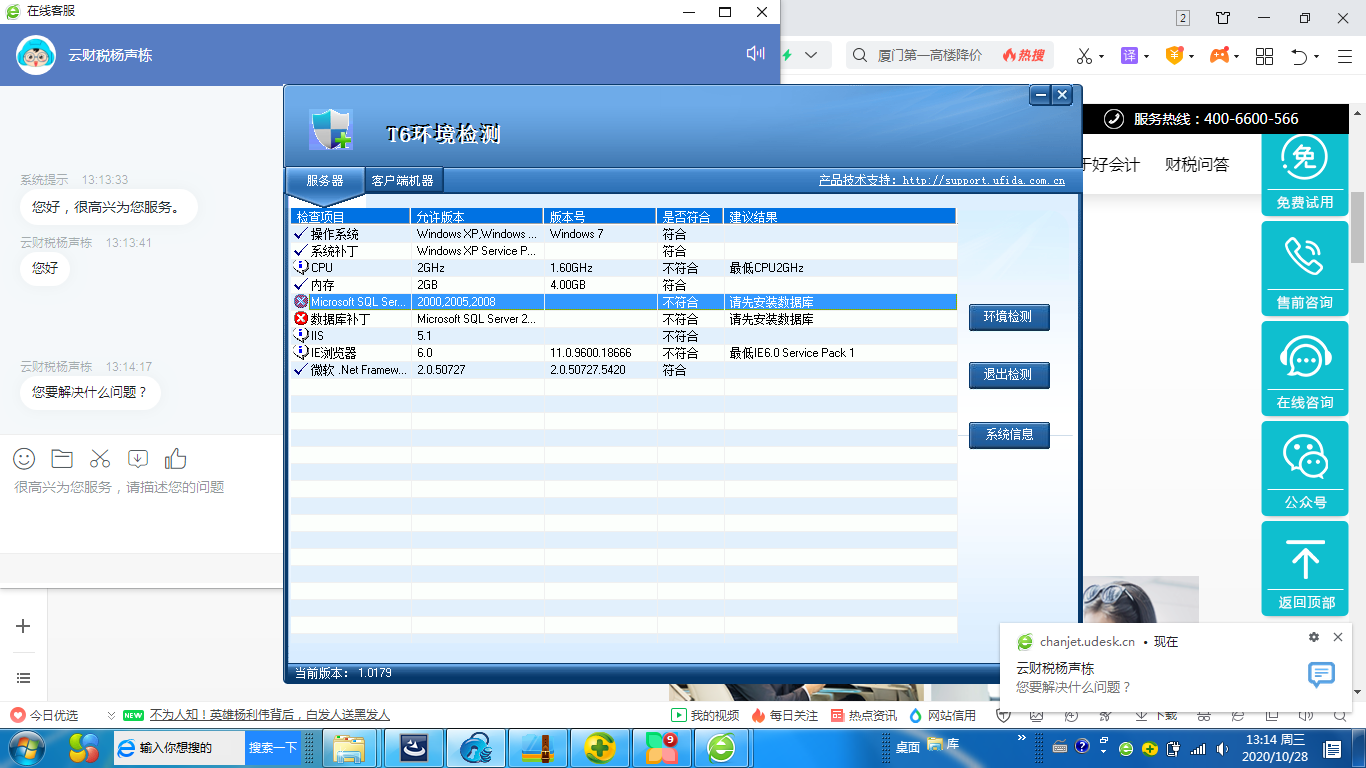Click the emoji smiley icon in chat toolbar

24,459
